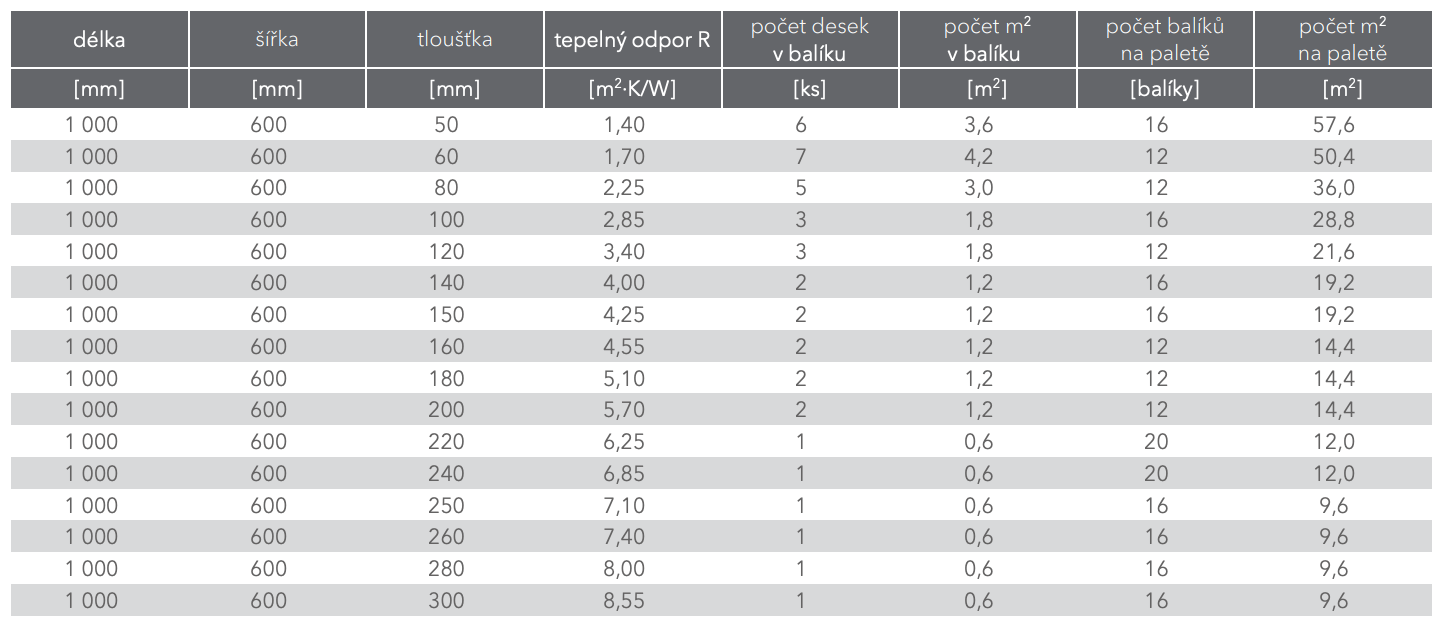Select thermal resistance value 4,00
Screen dimensions: 1442x628
tap(625, 283)
